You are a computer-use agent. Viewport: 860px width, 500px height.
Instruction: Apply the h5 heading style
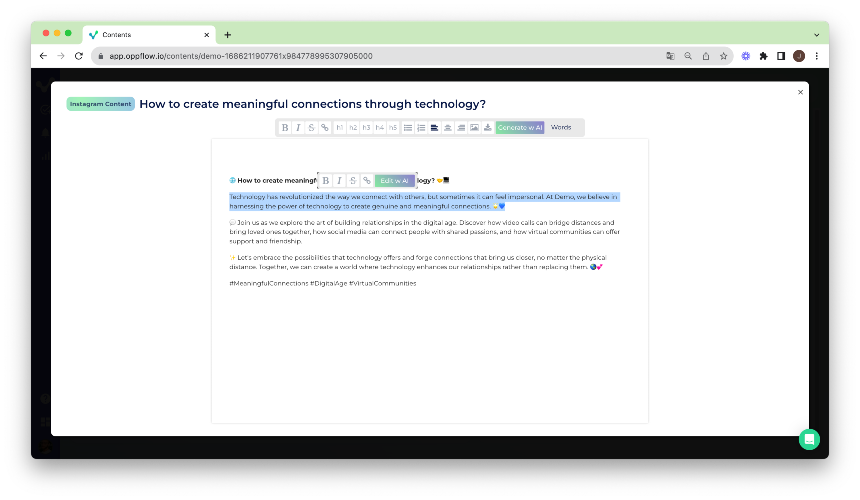(393, 128)
